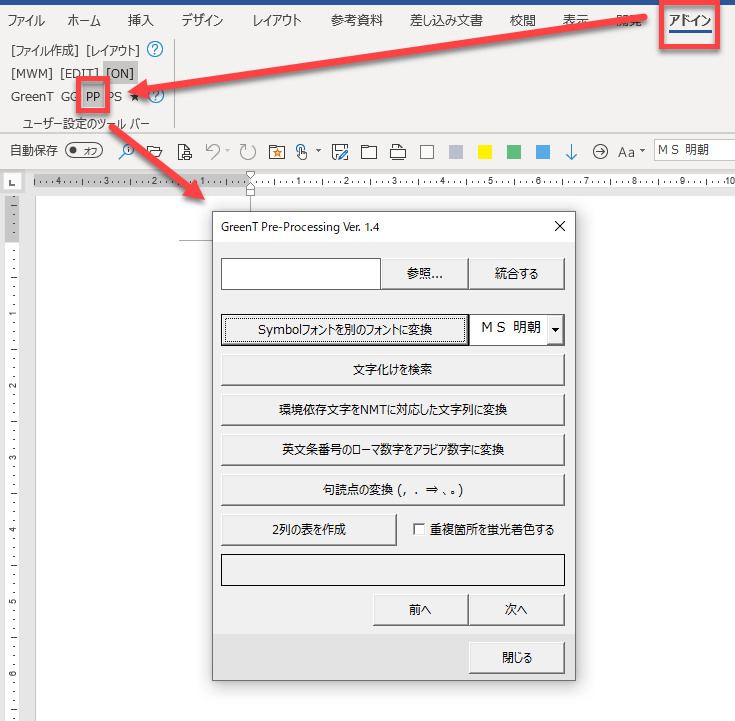Viewport: 735px width, 721px height.
Task: Toggle the [ON] button in add-in toolbar
Action: (x=120, y=73)
